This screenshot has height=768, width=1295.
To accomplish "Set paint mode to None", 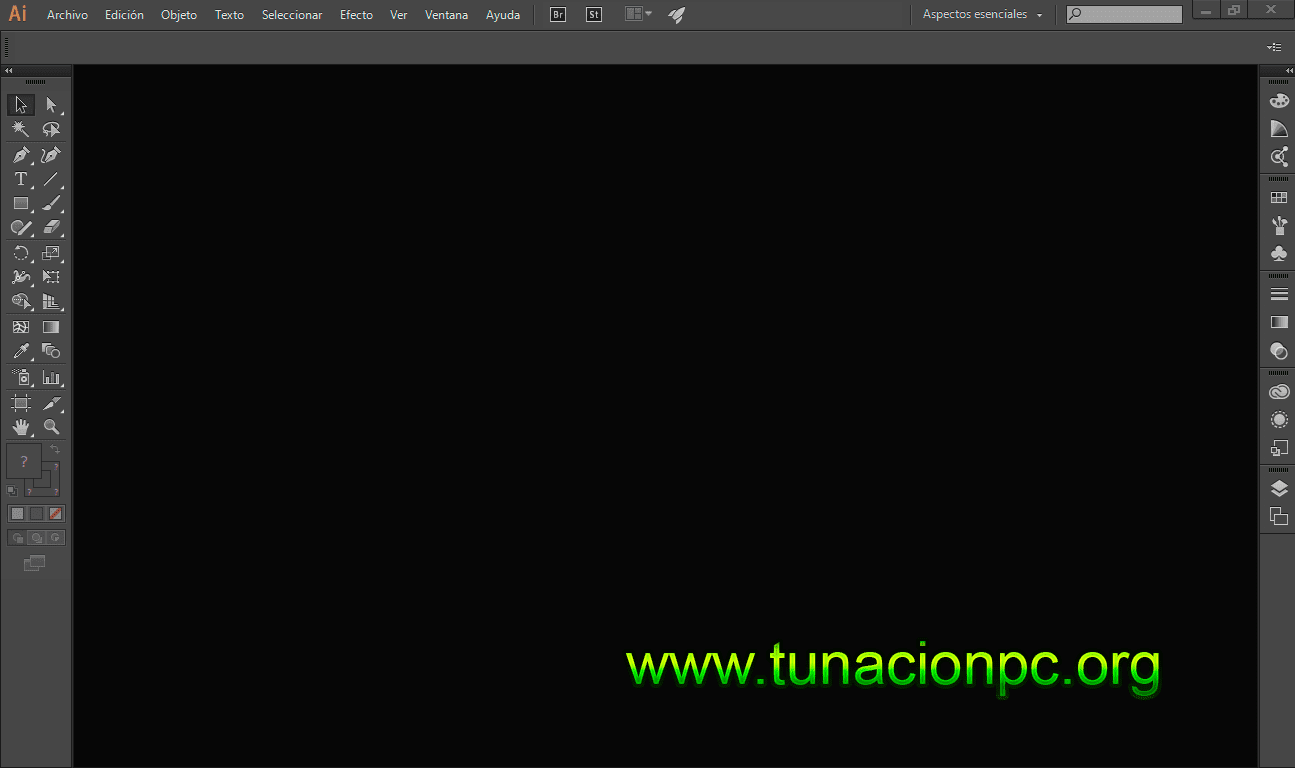I will point(56,513).
